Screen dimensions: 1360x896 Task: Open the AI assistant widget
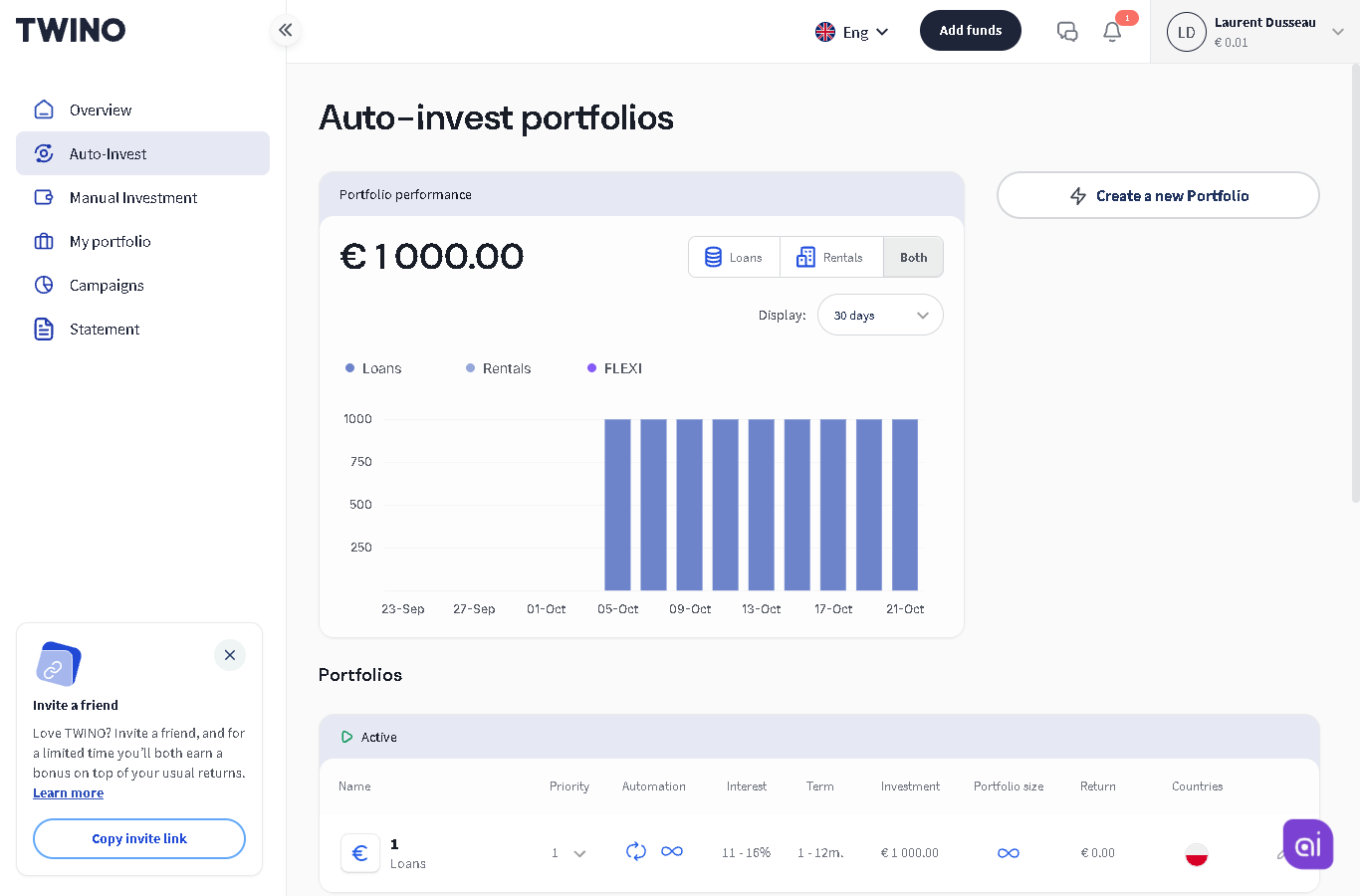coord(1308,844)
